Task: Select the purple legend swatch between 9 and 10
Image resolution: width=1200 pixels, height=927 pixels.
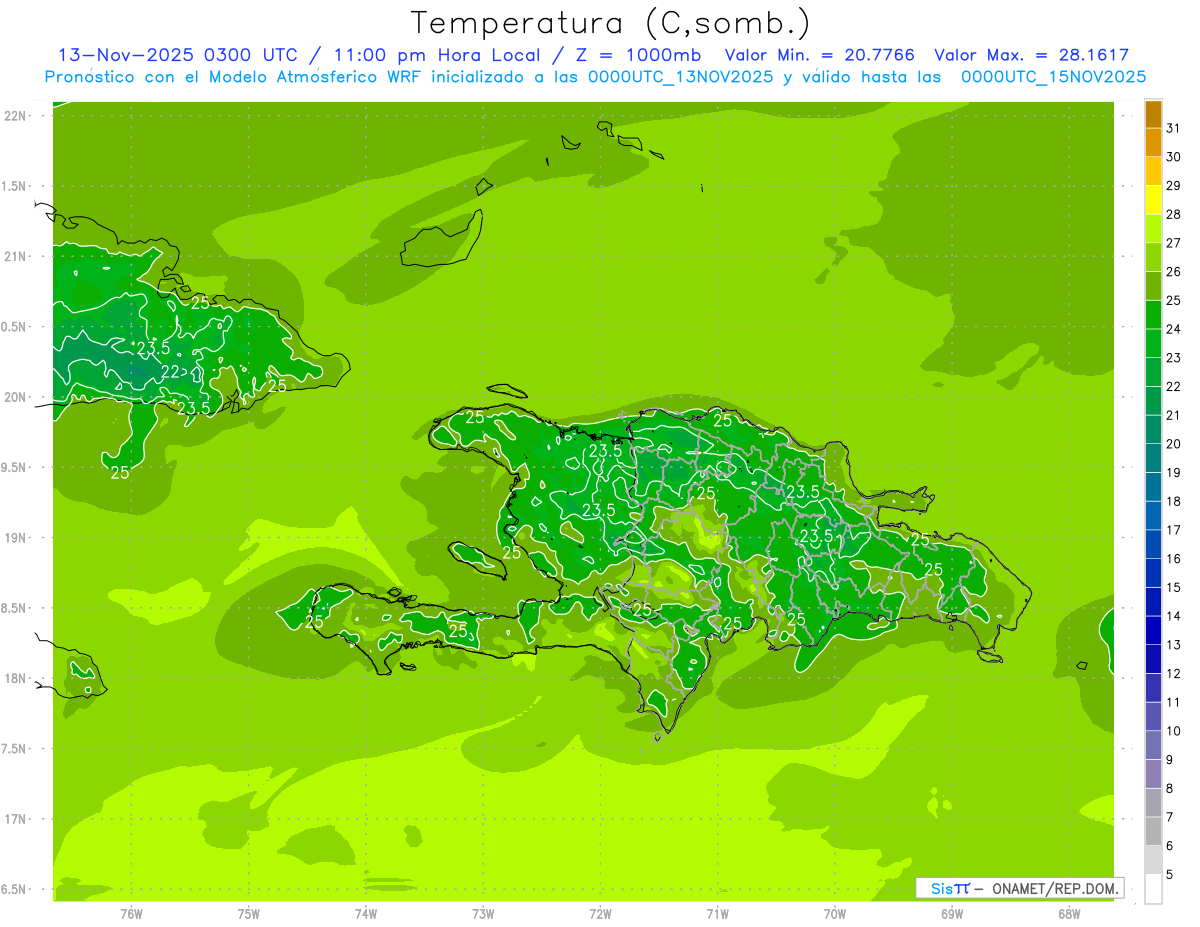Action: (1153, 745)
